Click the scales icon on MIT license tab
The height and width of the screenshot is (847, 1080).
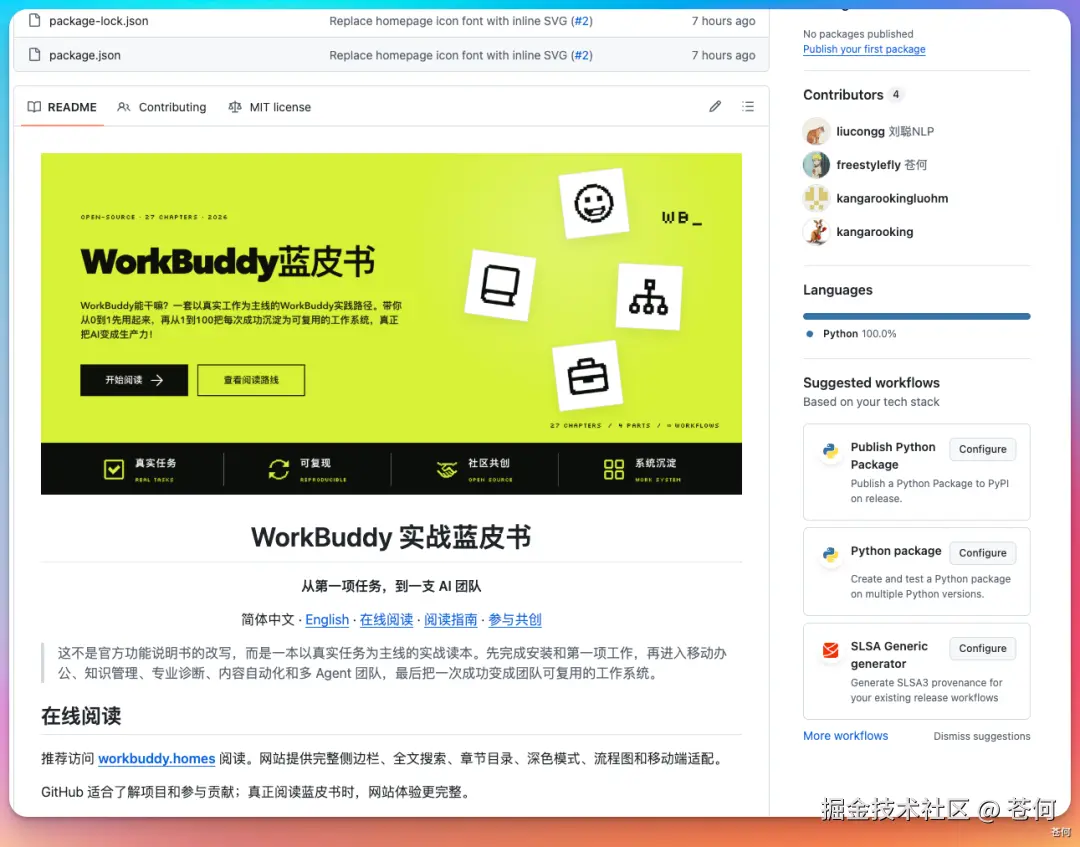click(x=235, y=107)
